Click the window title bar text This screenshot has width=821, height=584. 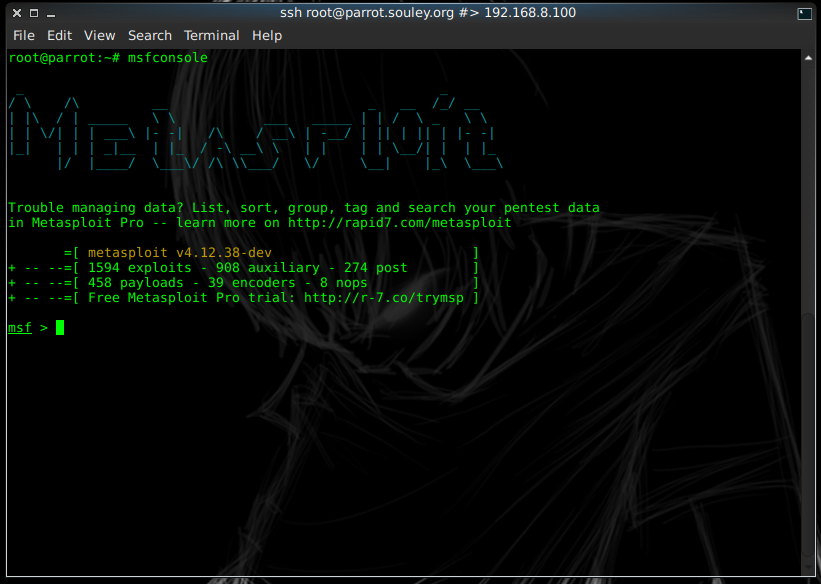[x=428, y=13]
